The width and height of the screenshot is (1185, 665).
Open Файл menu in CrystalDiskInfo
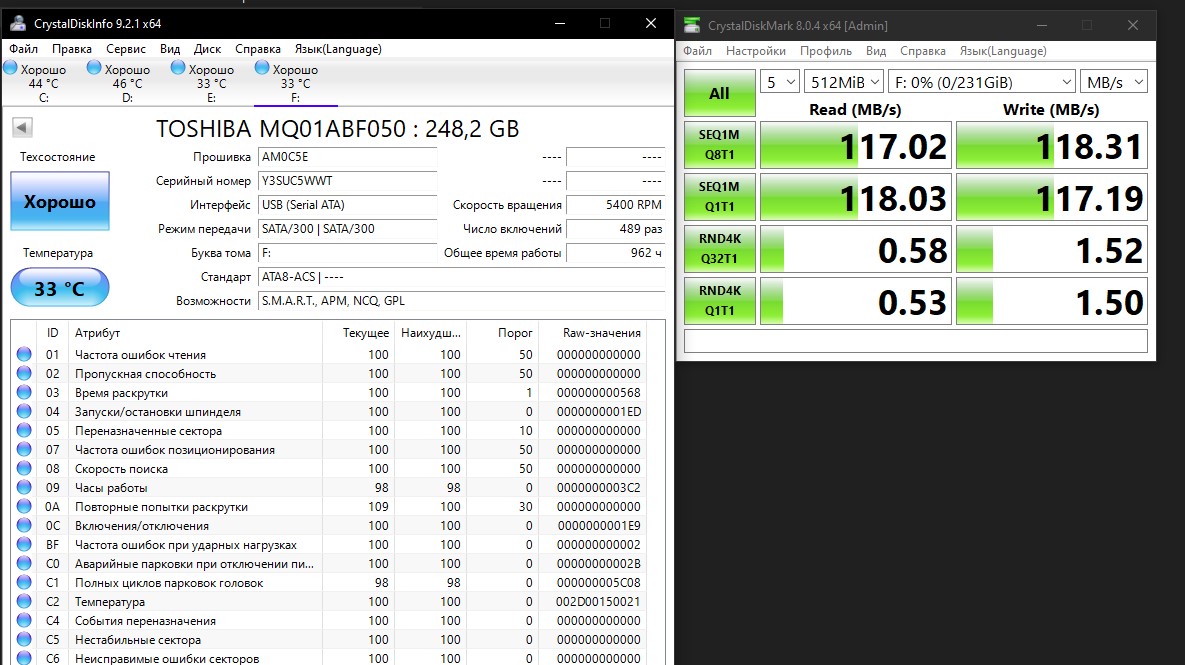[23, 48]
